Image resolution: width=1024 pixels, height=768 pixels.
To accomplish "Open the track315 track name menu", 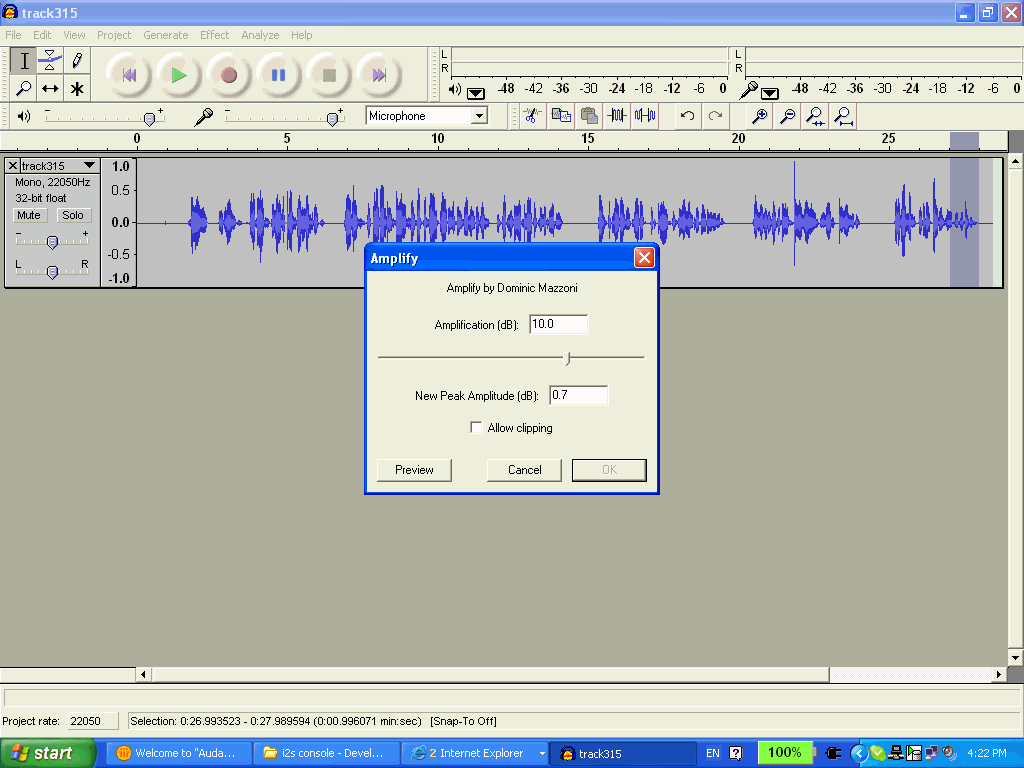I will tap(90, 165).
